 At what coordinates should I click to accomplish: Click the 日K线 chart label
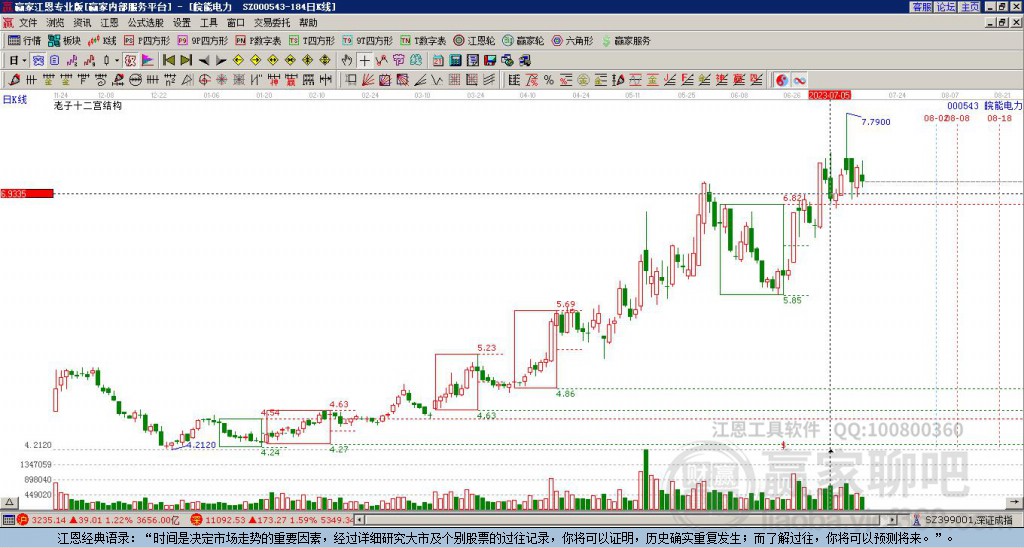pyautogui.click(x=15, y=100)
